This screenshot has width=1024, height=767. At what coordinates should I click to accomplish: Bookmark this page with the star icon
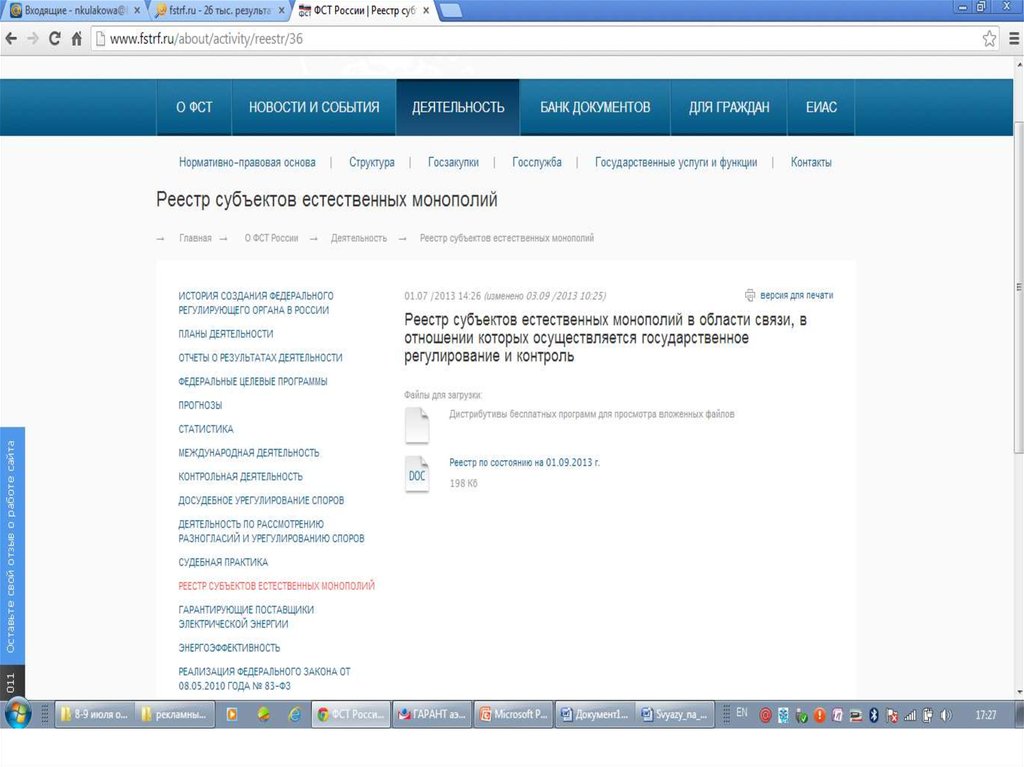[x=989, y=39]
